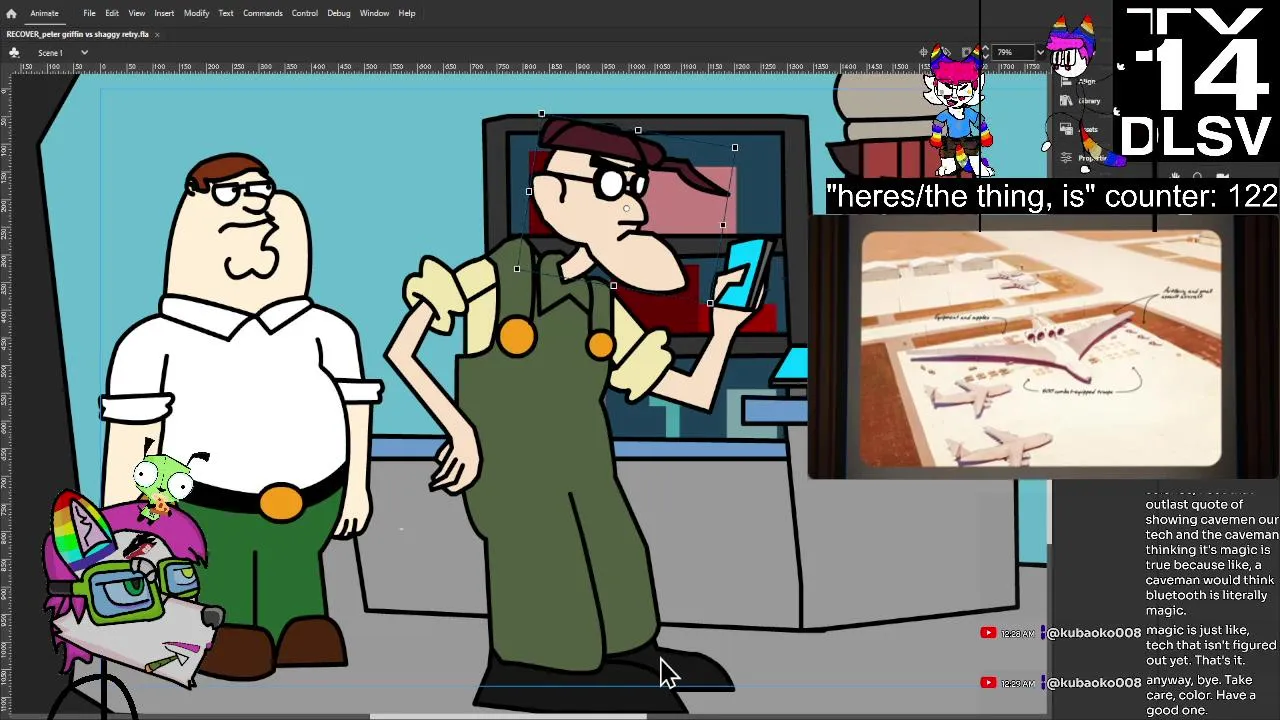Select the Animate workspace tab
Image resolution: width=1280 pixels, height=720 pixels.
(x=44, y=13)
